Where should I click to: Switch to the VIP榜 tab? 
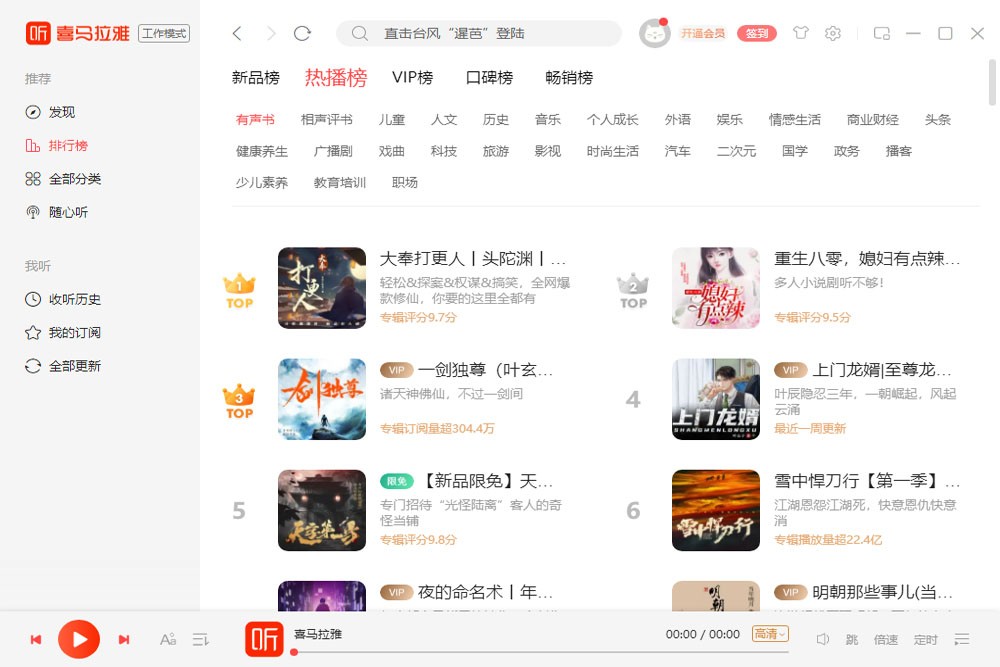412,77
